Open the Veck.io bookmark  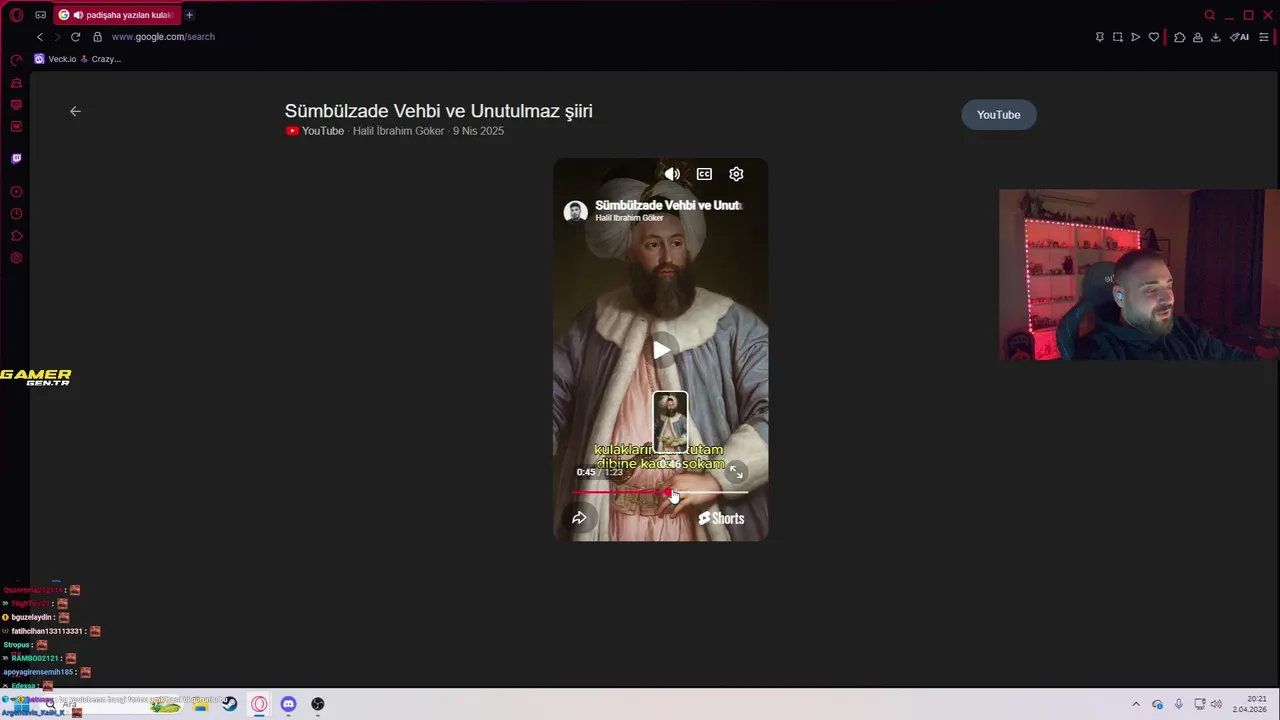click(x=55, y=59)
